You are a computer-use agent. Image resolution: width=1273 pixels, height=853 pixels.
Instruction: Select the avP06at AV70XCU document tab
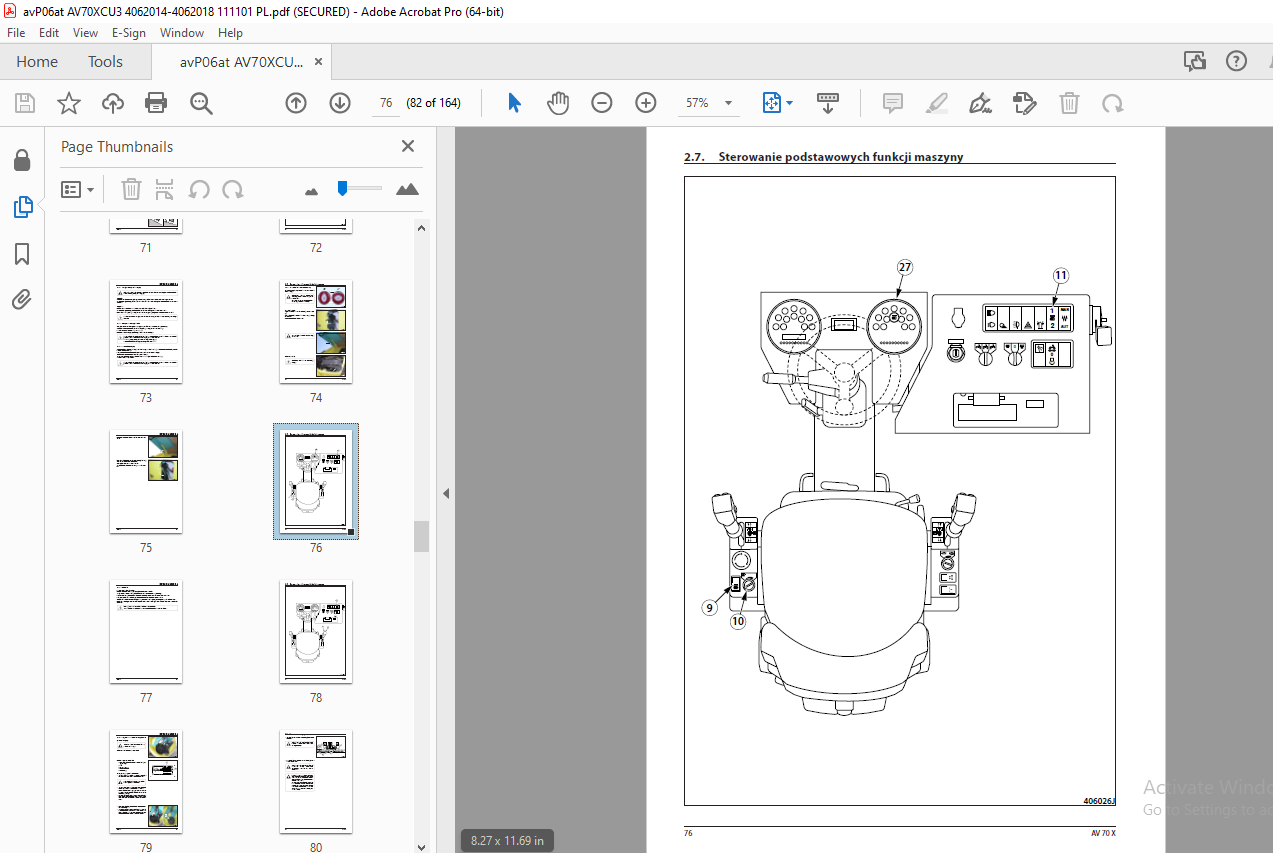click(241, 61)
